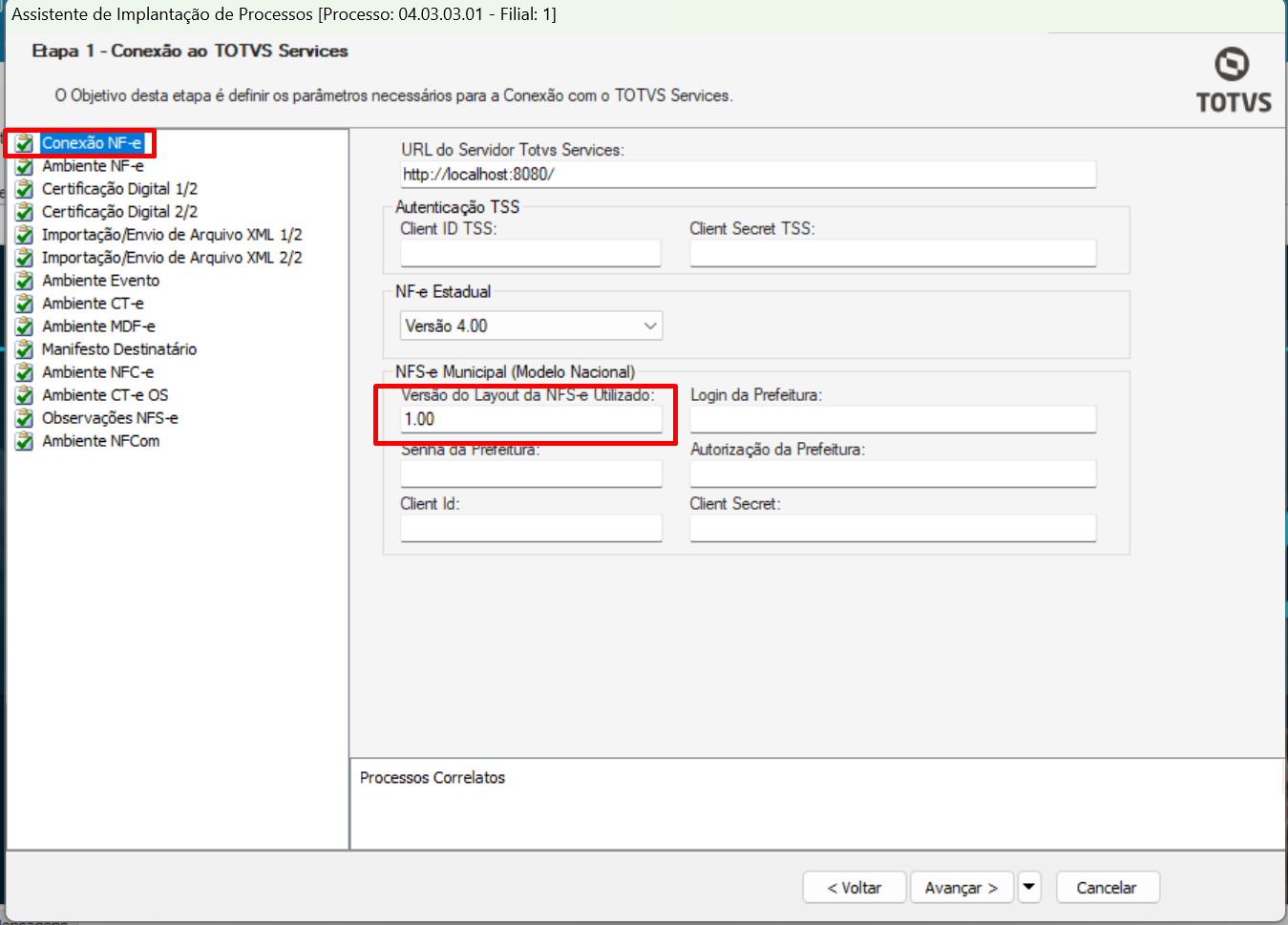Open the Manifesto Destinatário step
This screenshot has width=1288, height=925.
click(x=119, y=349)
